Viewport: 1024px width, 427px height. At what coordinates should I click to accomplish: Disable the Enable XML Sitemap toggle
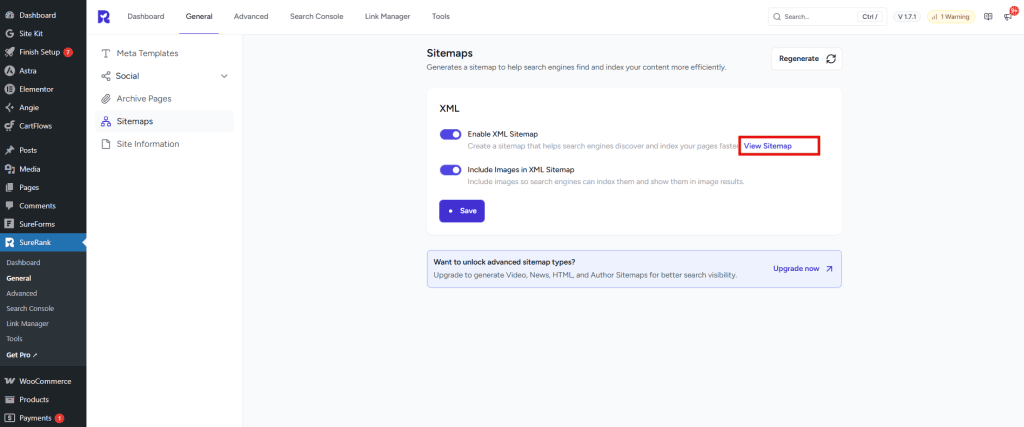[451, 134]
